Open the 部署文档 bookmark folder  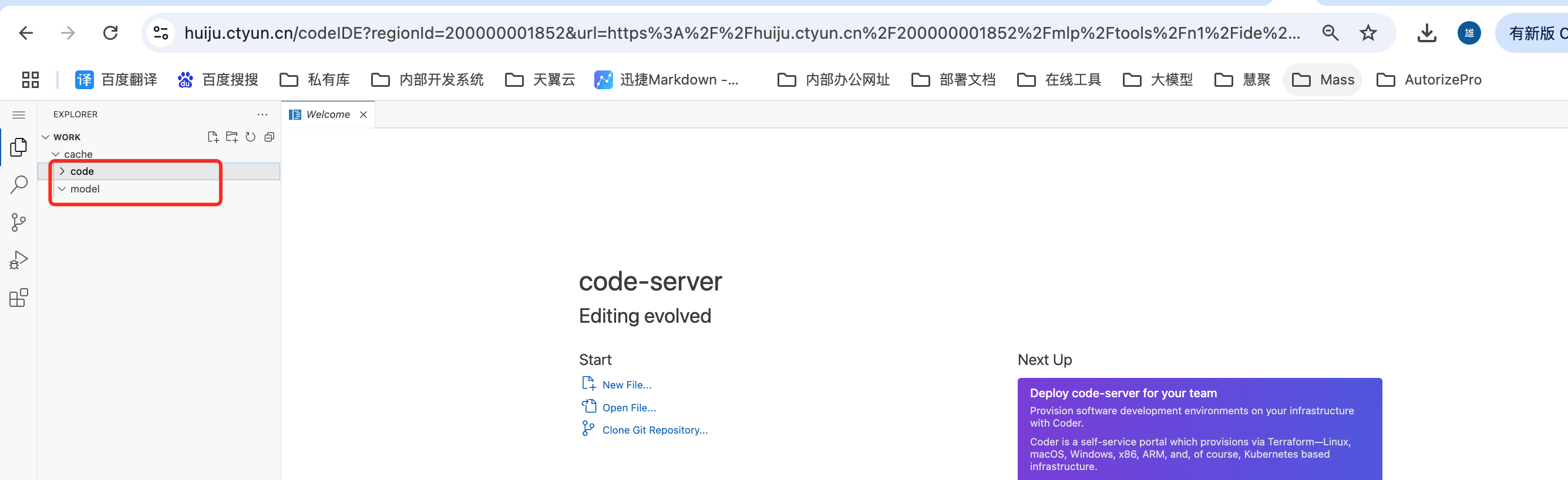[x=953, y=80]
